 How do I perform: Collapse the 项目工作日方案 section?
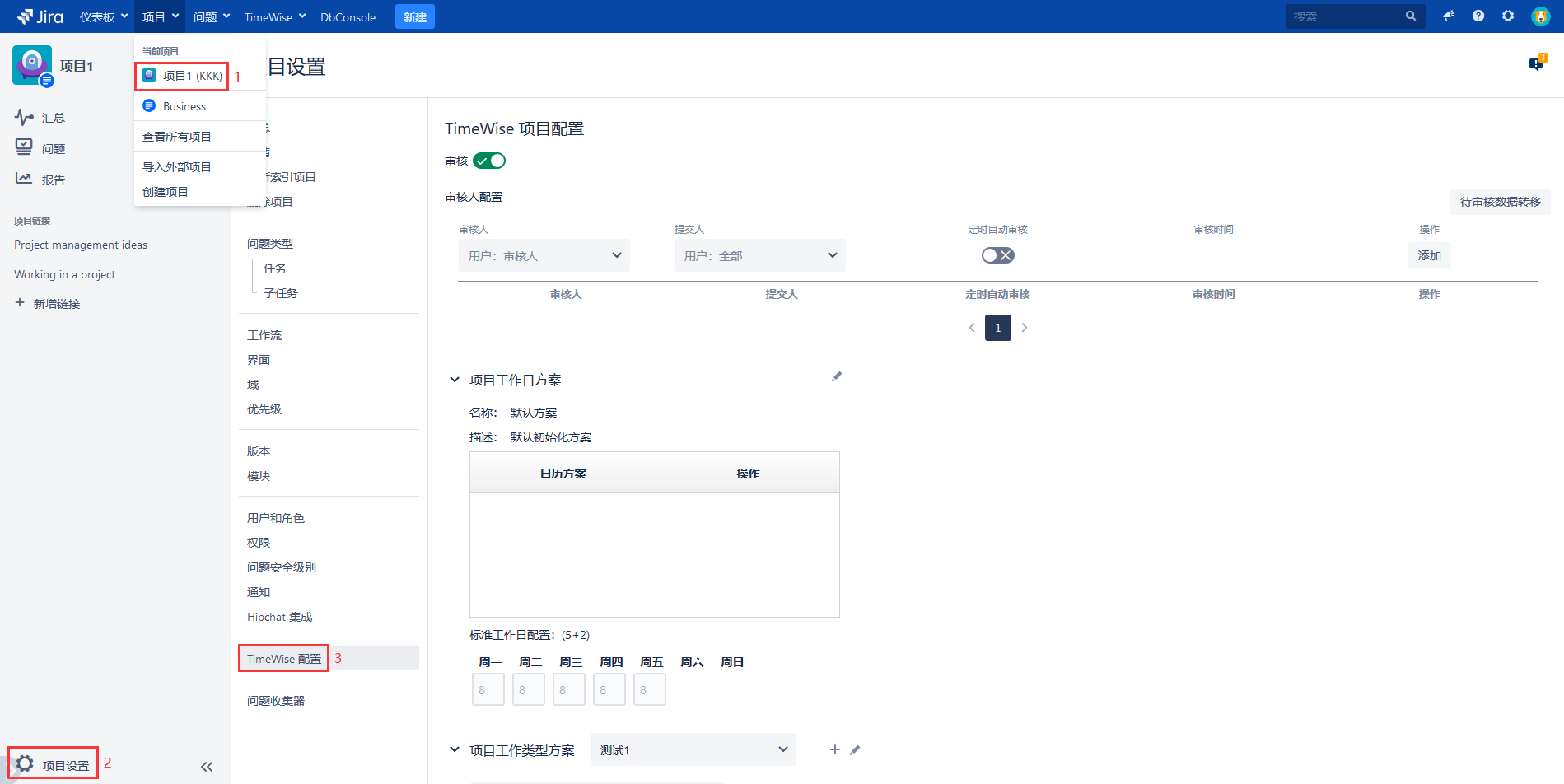(454, 380)
